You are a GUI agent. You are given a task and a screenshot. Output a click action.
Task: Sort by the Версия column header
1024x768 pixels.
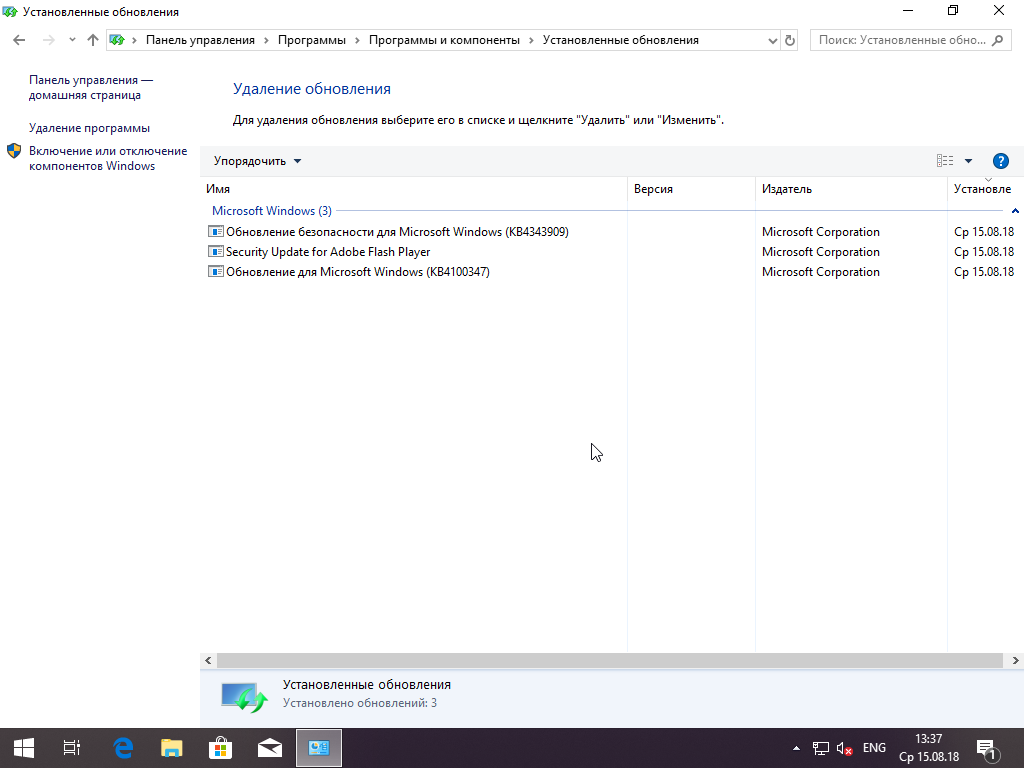tap(691, 189)
